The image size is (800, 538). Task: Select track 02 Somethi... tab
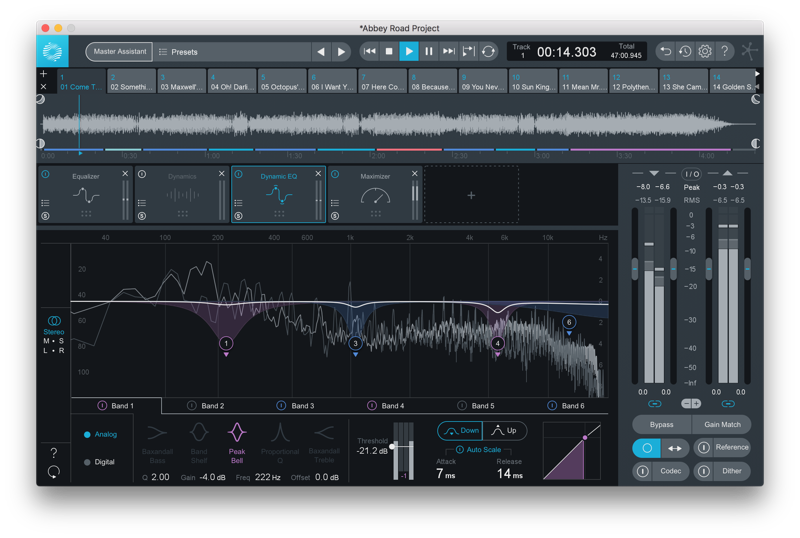pos(131,81)
